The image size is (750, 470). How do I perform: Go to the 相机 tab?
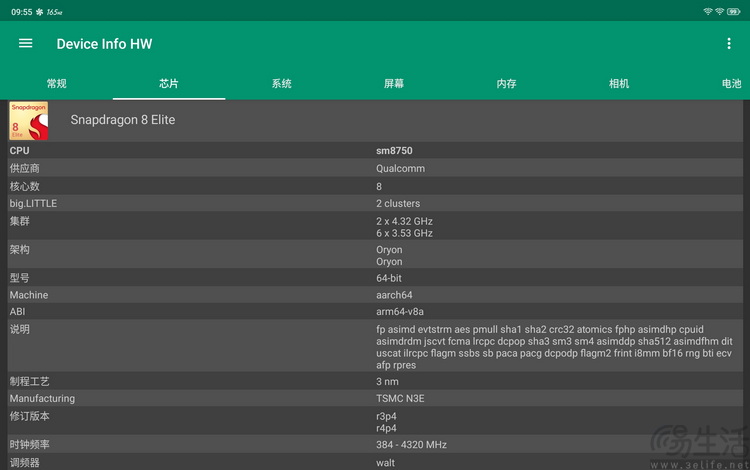click(618, 84)
